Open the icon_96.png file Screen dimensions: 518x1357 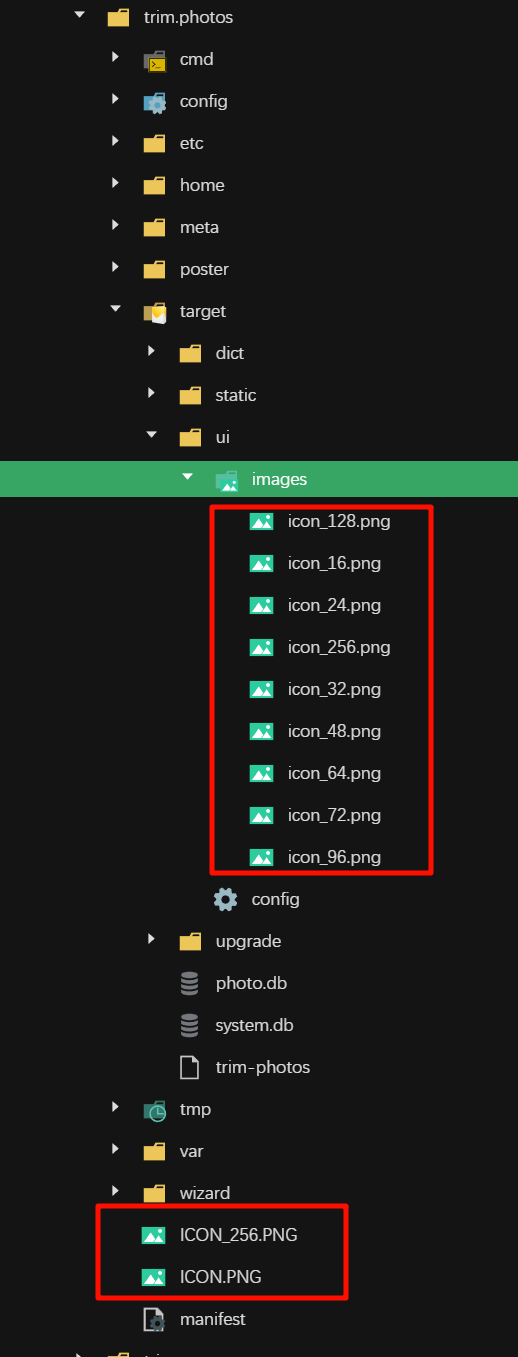[x=334, y=857]
